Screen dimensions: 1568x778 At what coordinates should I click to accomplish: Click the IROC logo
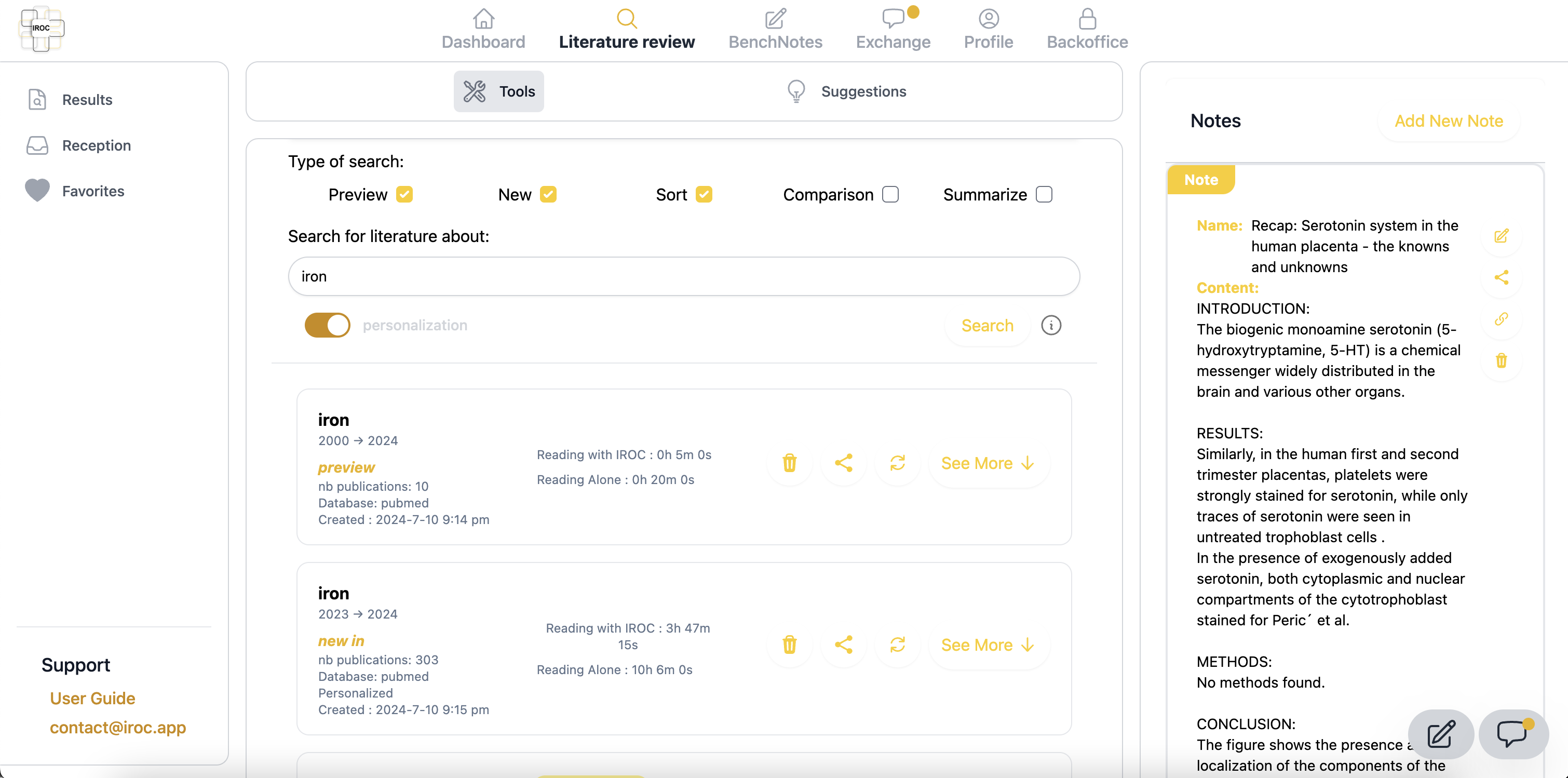point(41,28)
